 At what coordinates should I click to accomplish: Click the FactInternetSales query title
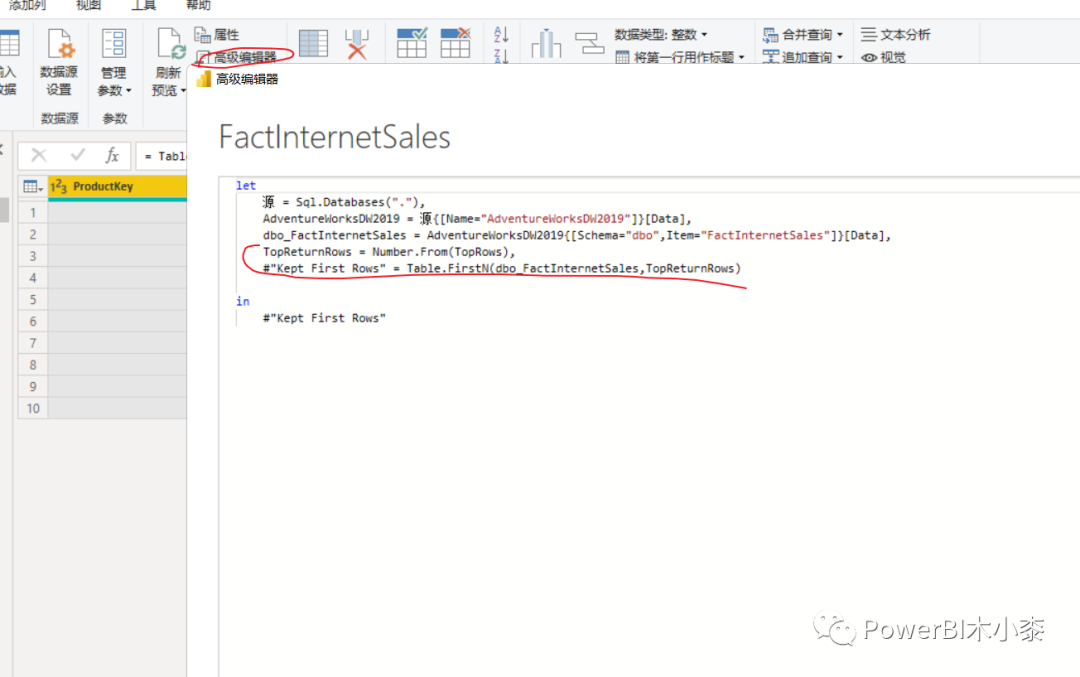pyautogui.click(x=335, y=137)
